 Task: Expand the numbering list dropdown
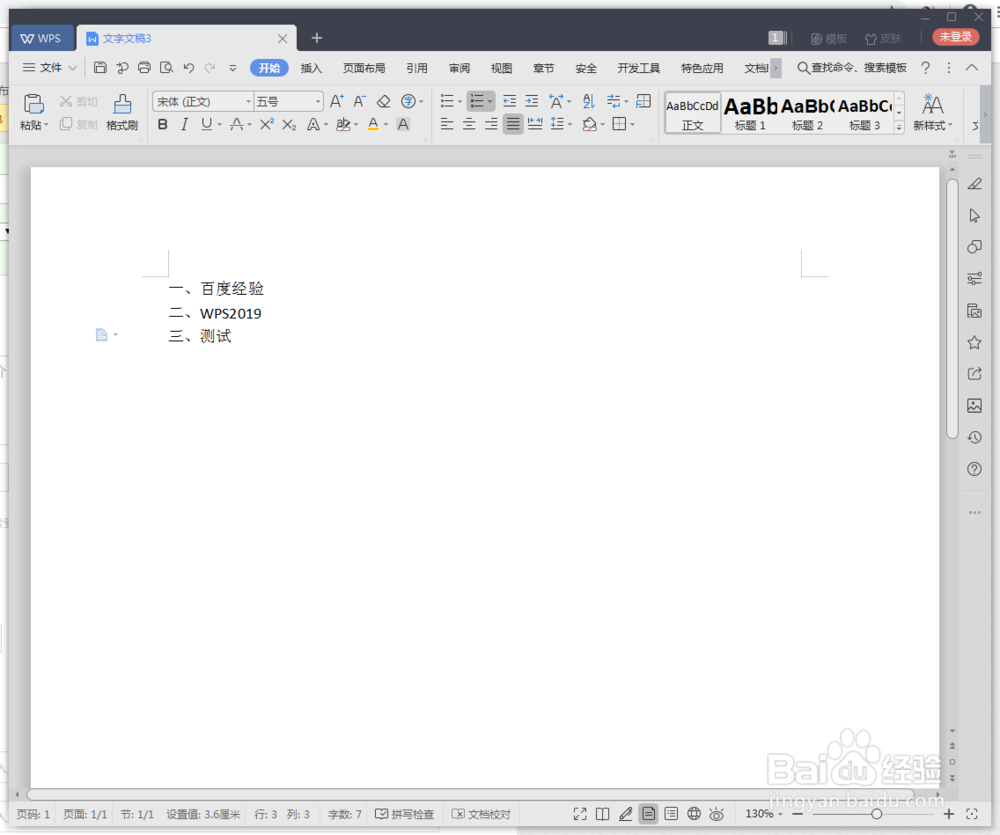tap(490, 101)
